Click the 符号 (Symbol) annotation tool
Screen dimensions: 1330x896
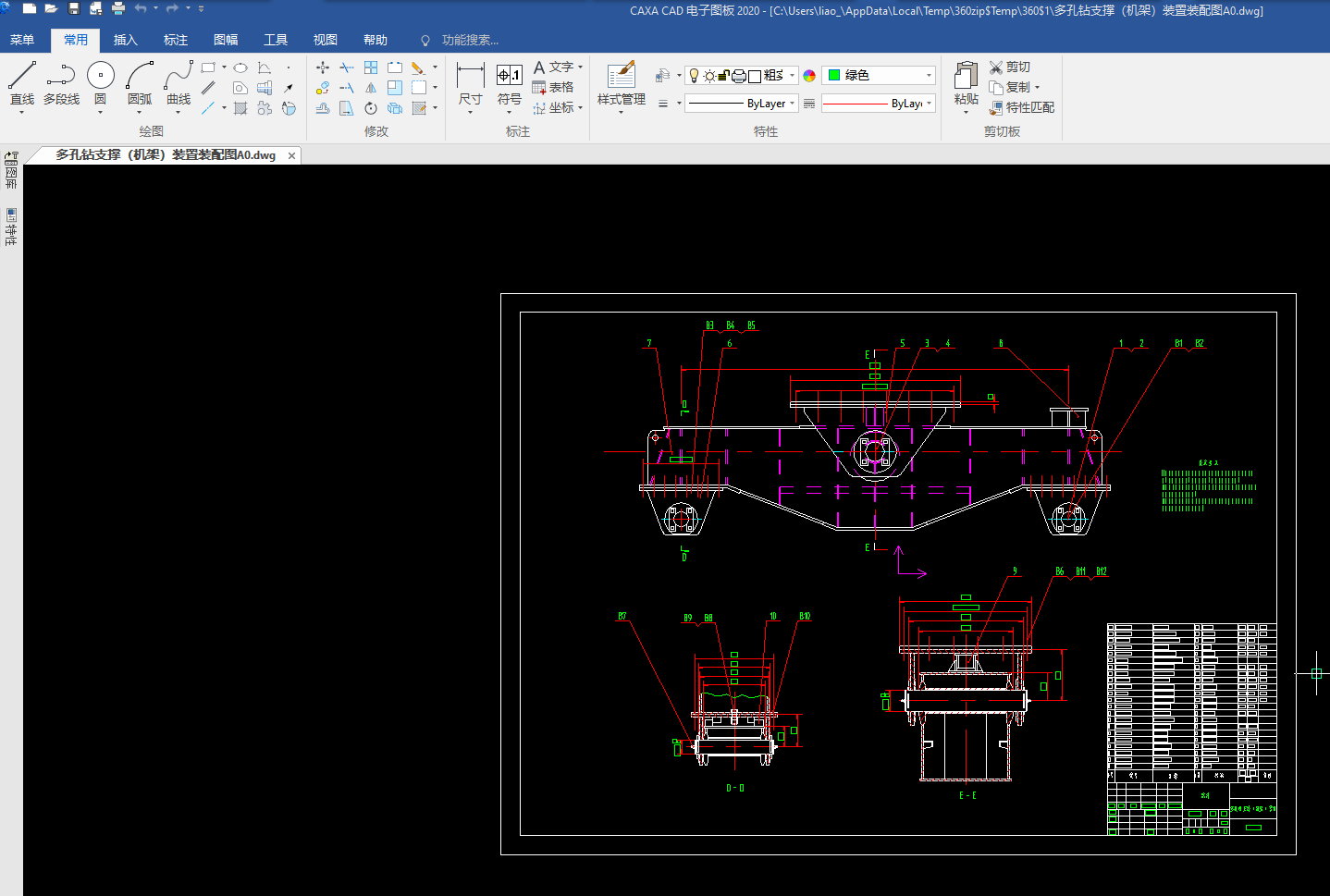(x=510, y=85)
